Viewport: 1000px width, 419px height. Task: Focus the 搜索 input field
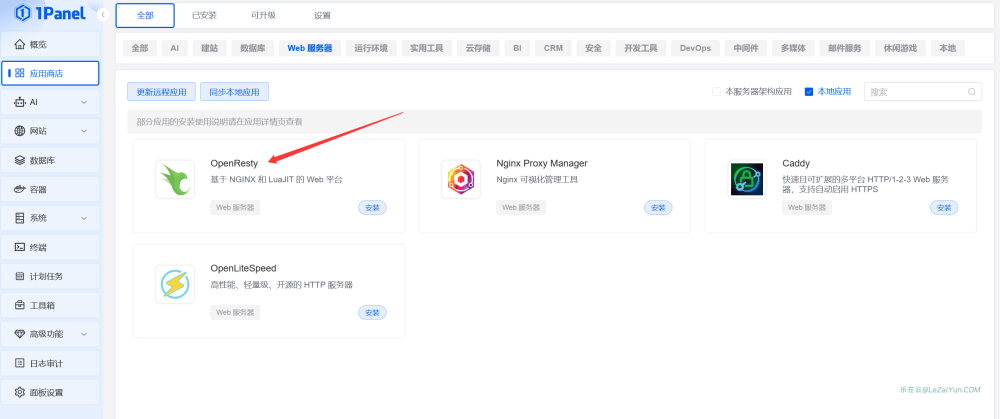coord(923,92)
